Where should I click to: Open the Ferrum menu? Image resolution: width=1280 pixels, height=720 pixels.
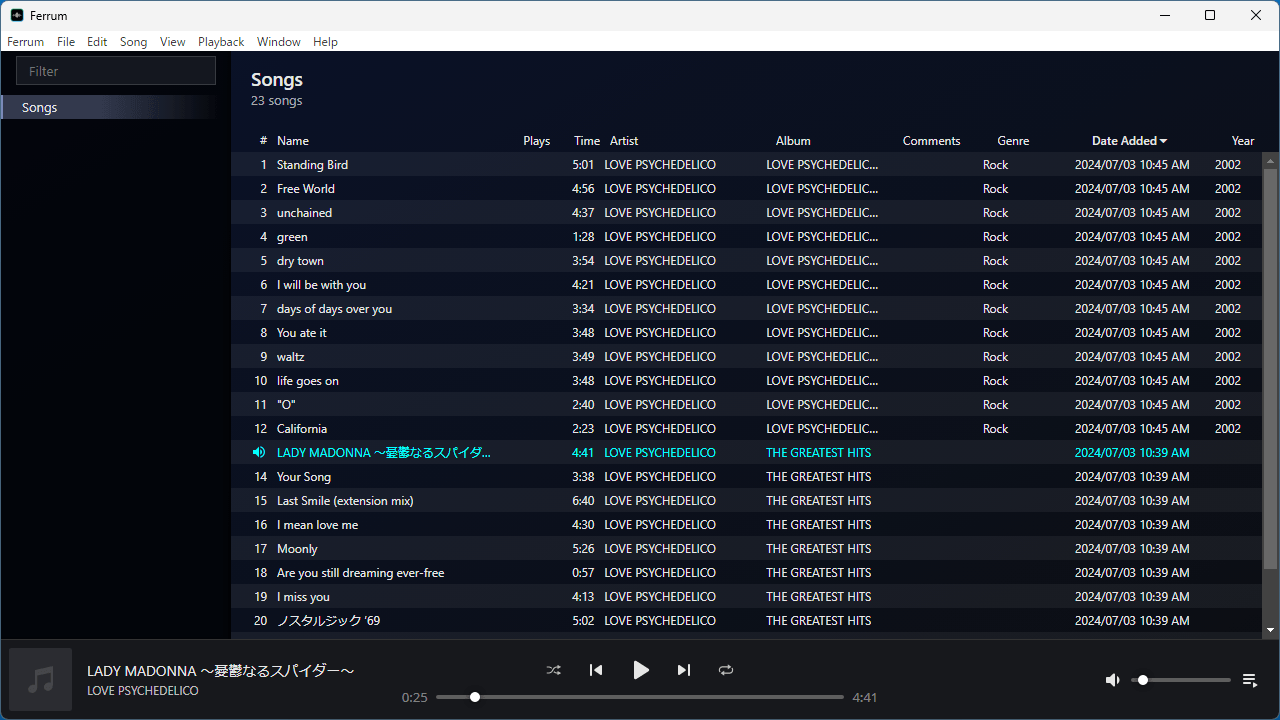pyautogui.click(x=26, y=42)
